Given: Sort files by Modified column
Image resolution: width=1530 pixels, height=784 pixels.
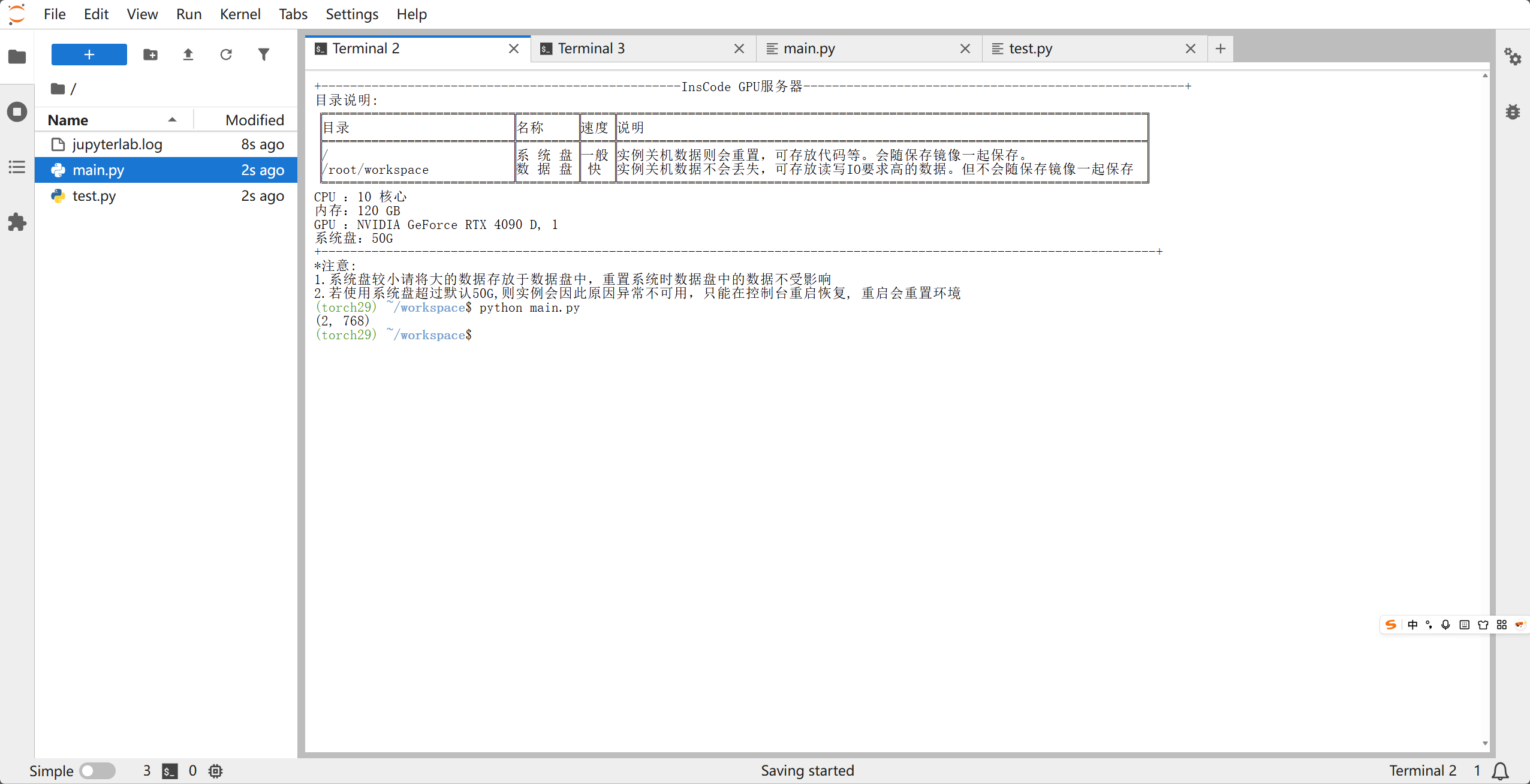Looking at the screenshot, I should [x=254, y=120].
